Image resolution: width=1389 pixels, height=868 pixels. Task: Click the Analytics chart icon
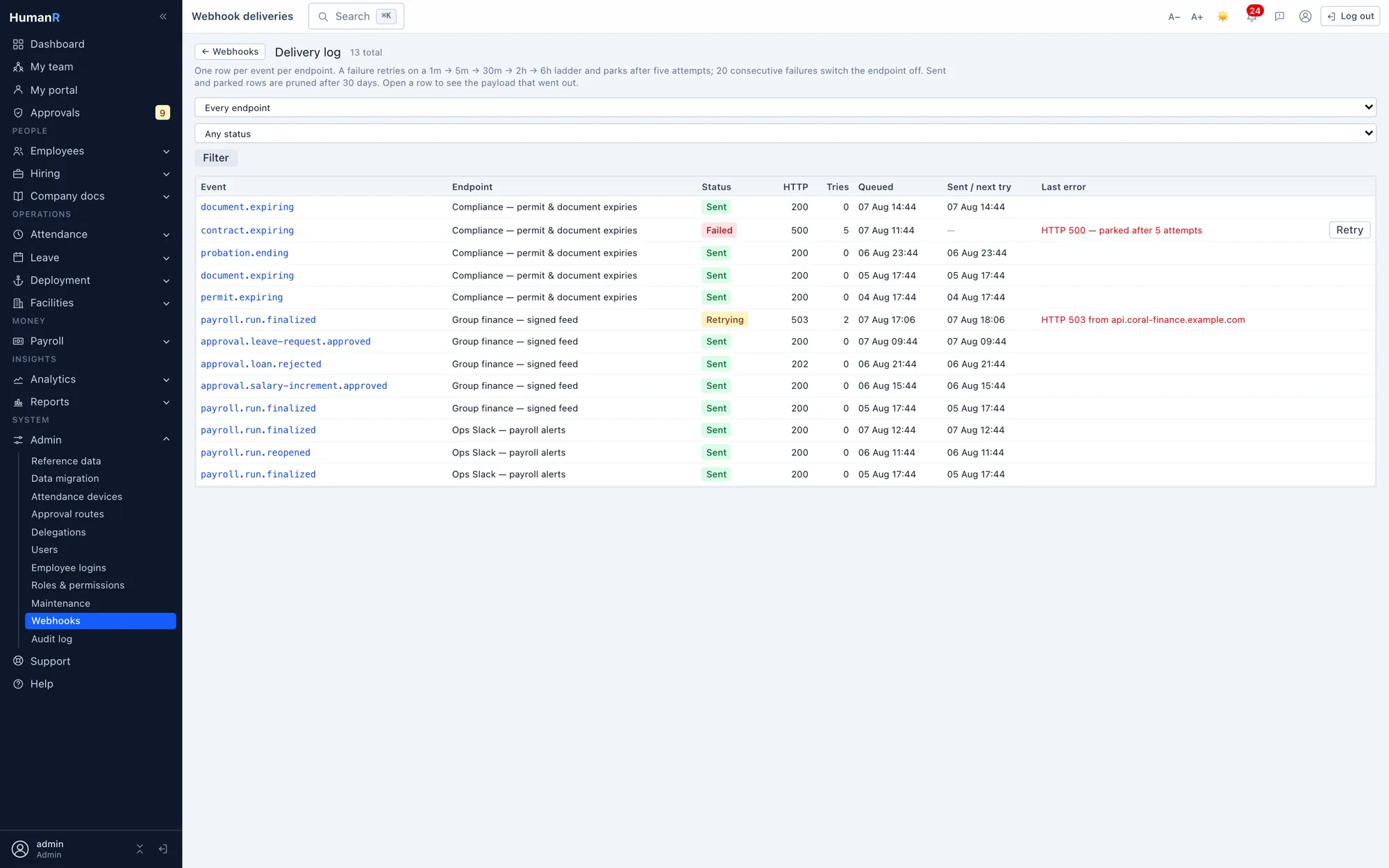[x=18, y=380]
